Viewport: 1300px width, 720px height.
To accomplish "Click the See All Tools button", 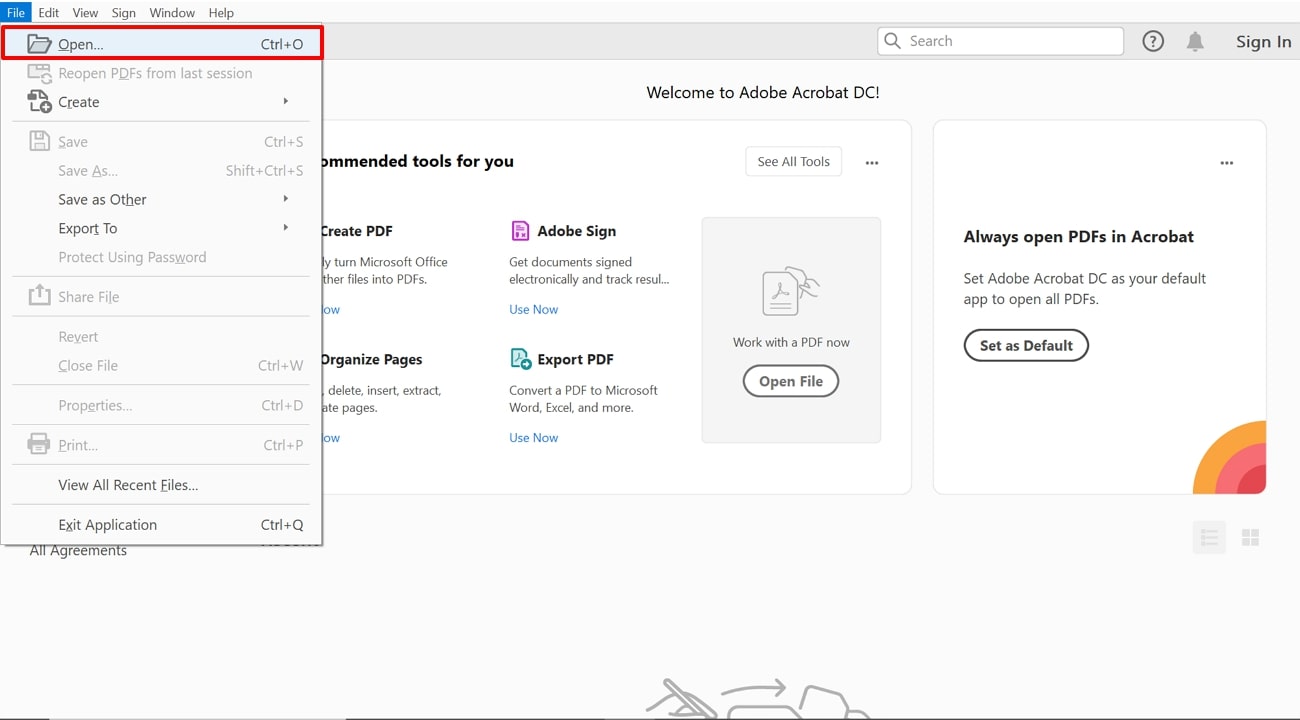I will (x=794, y=162).
